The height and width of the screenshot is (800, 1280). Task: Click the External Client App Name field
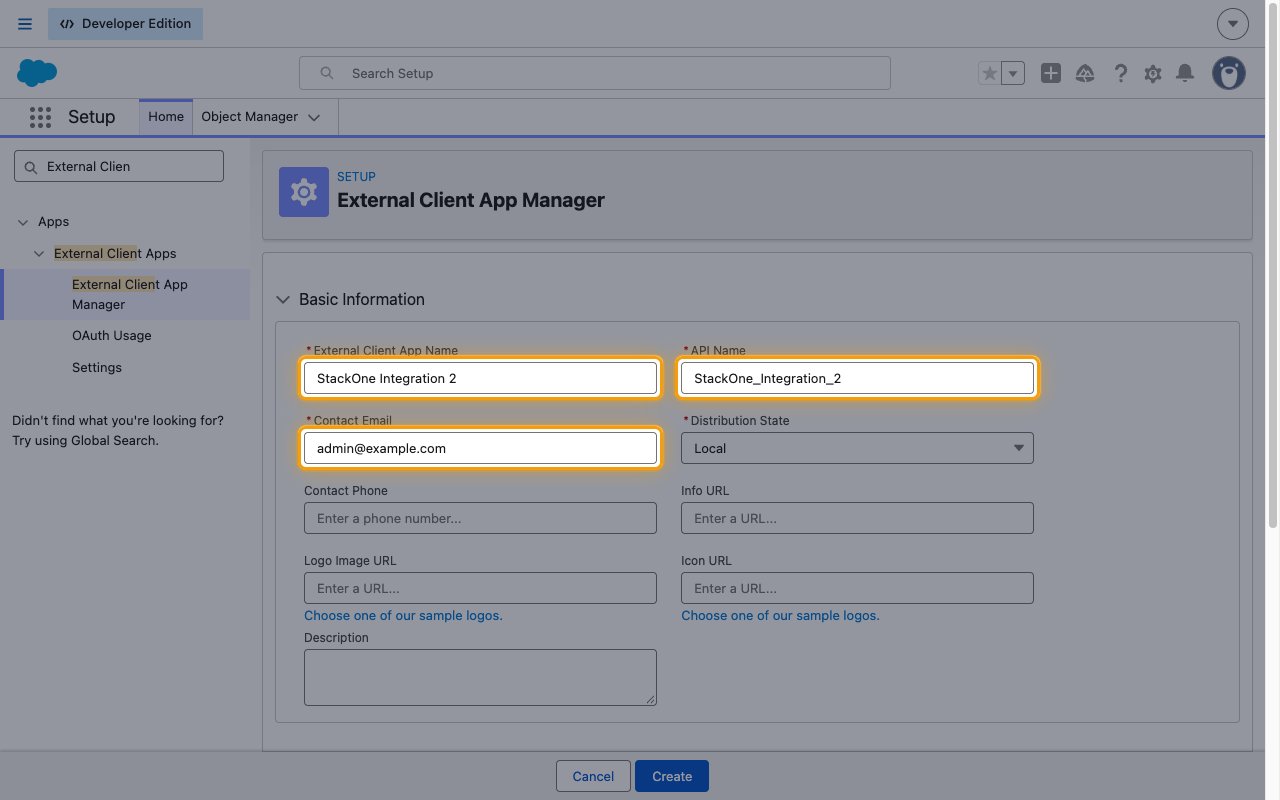click(481, 378)
